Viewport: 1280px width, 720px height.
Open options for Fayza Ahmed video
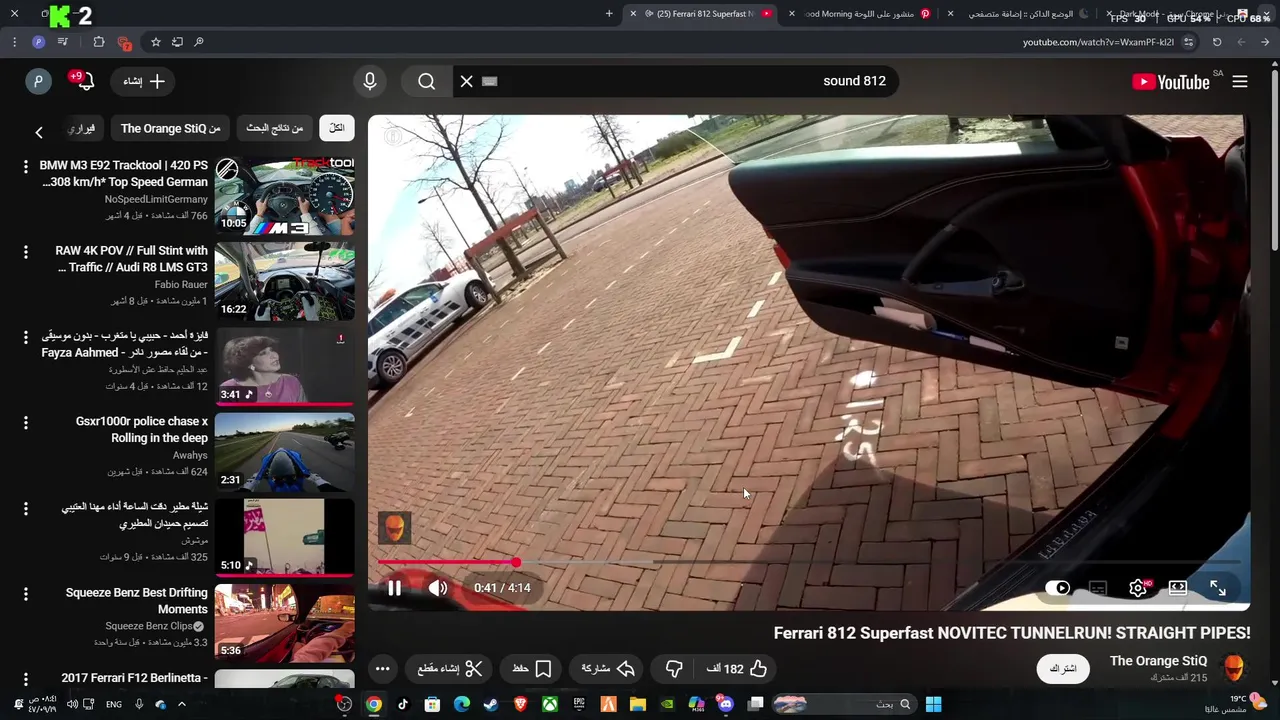[x=26, y=338]
